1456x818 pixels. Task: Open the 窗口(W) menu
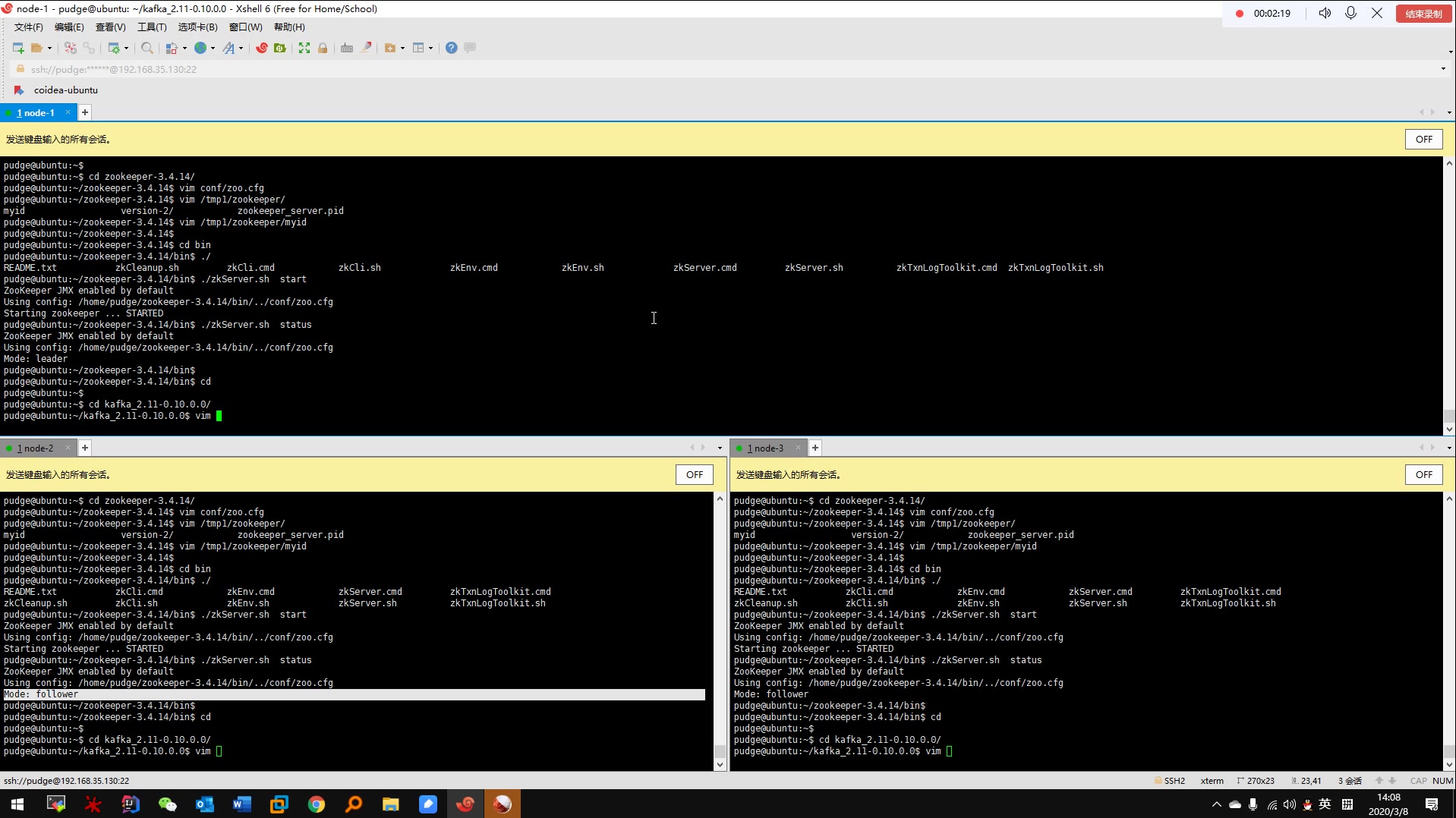coord(246,27)
